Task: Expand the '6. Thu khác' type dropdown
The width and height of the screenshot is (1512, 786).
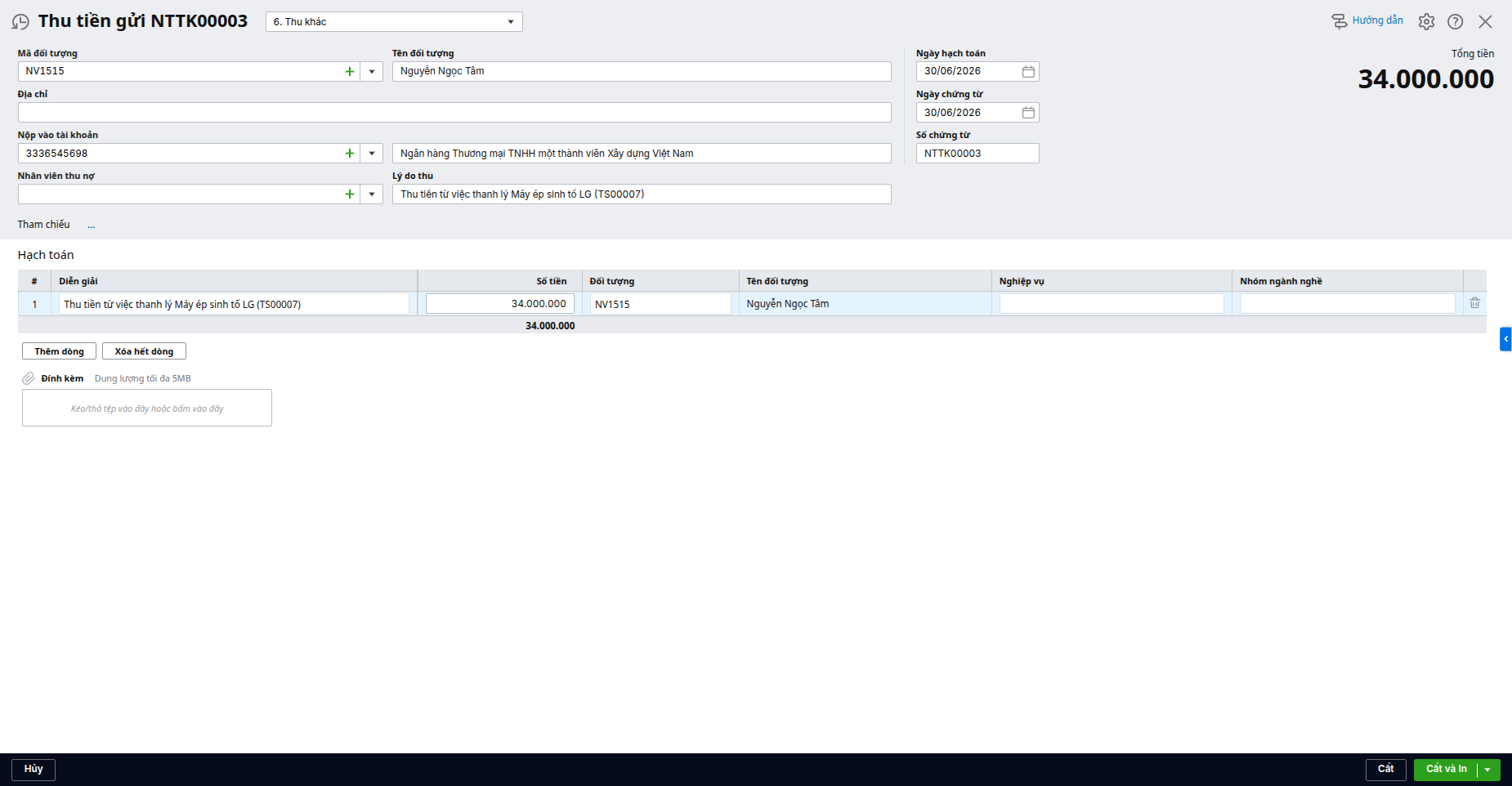Action: 511,22
